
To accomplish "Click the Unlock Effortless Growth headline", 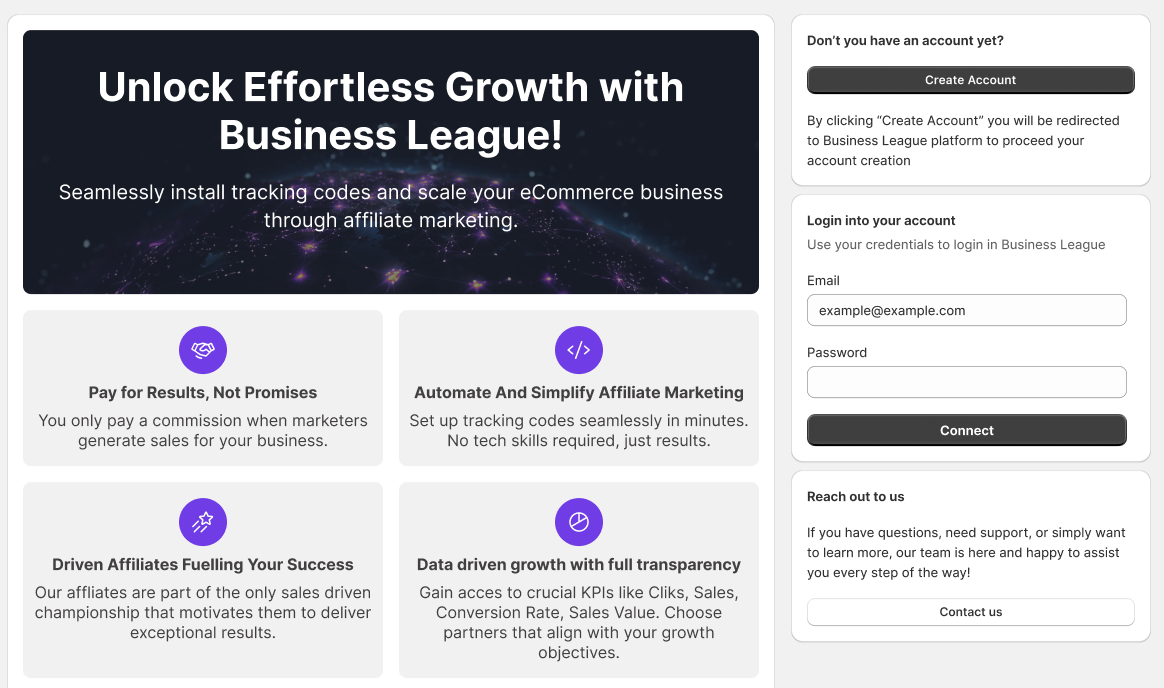I will point(390,110).
